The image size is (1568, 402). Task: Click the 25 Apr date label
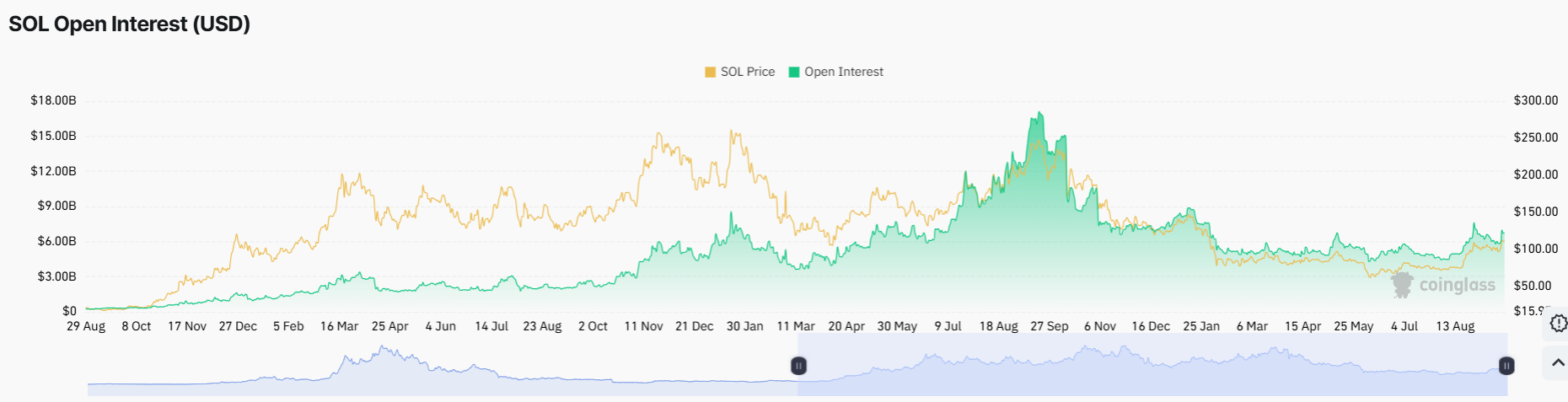click(x=390, y=326)
